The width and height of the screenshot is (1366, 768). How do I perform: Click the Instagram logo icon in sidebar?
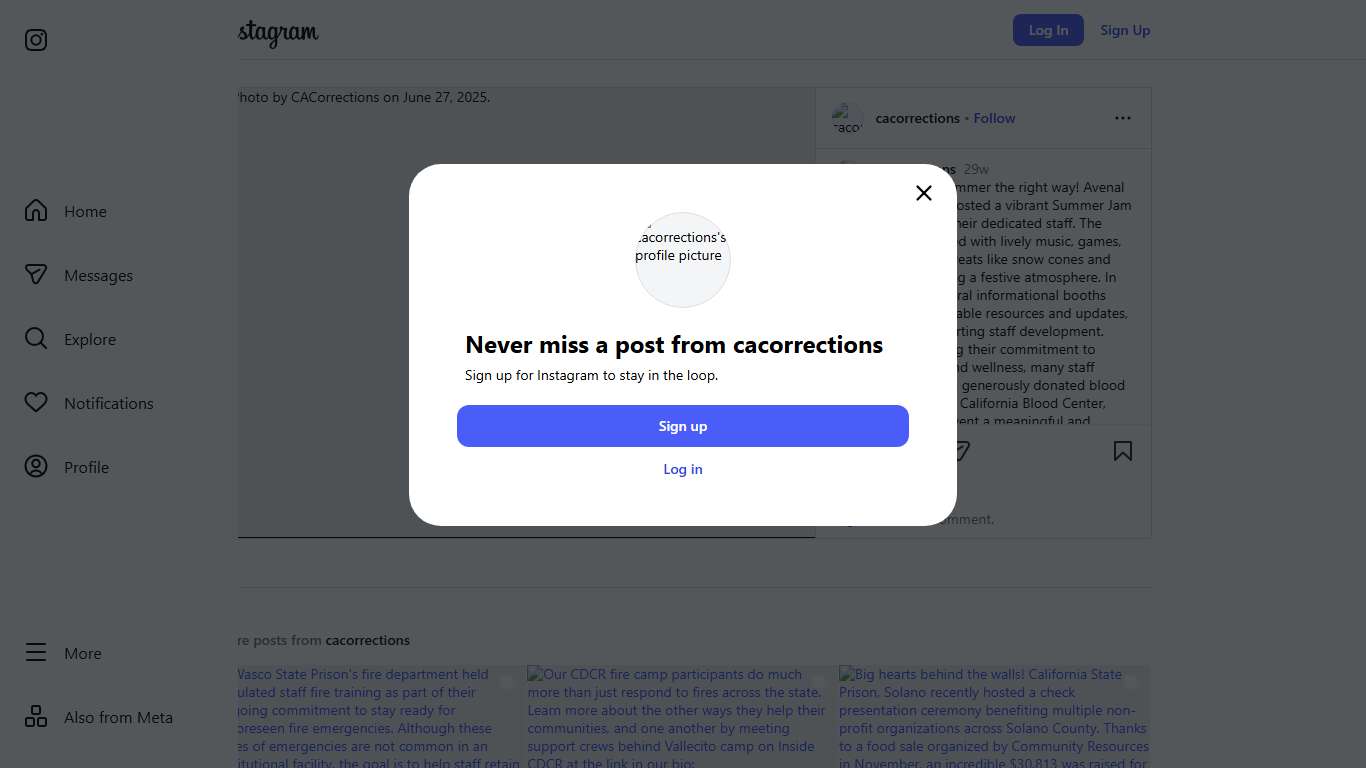click(36, 40)
